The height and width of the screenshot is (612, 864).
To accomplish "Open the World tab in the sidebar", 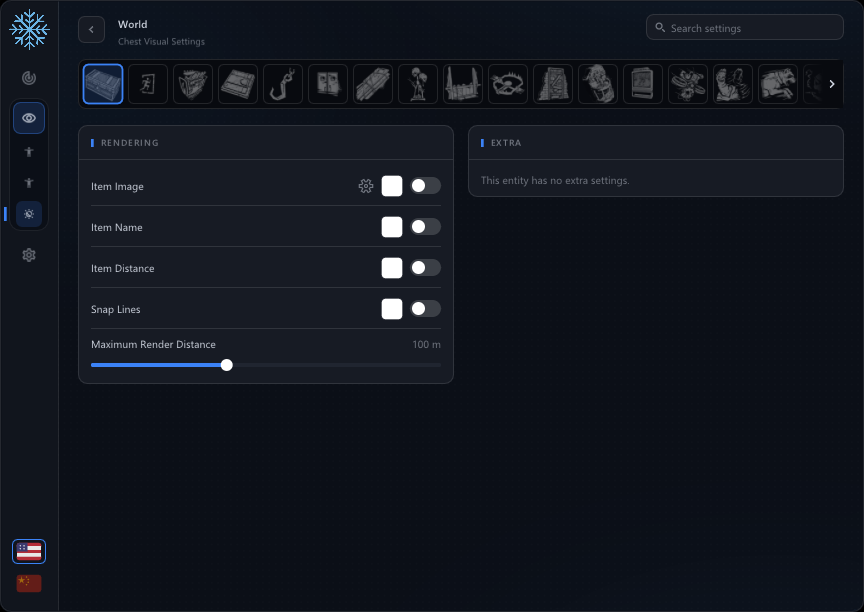I will tap(29, 214).
